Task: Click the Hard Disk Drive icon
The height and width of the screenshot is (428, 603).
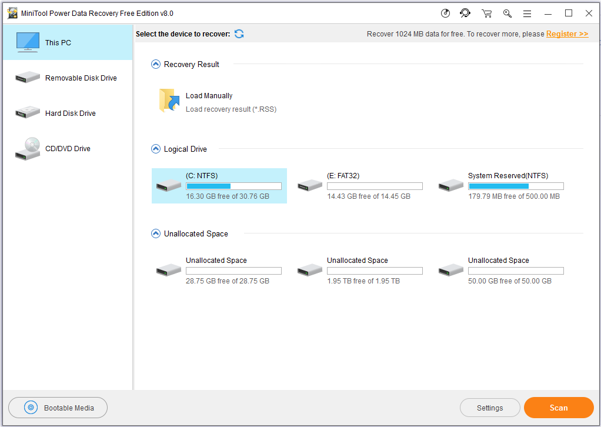Action: pos(27,112)
